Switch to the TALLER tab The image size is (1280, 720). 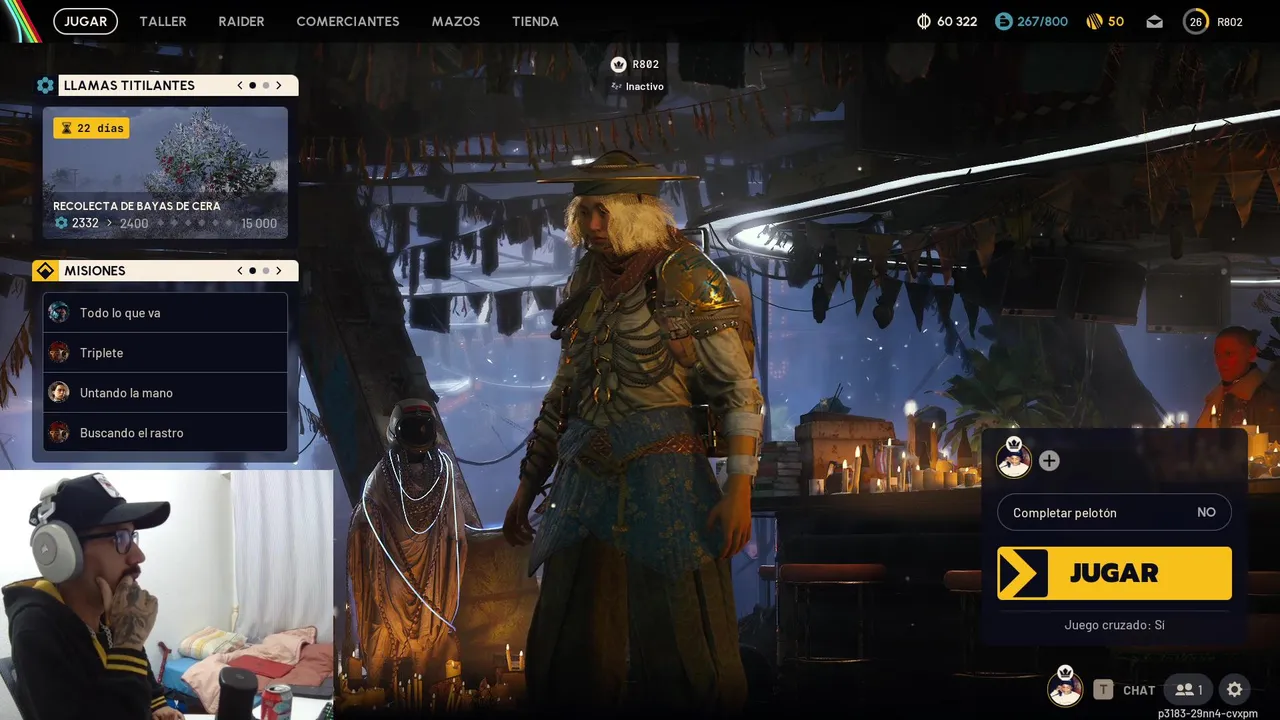pos(163,21)
